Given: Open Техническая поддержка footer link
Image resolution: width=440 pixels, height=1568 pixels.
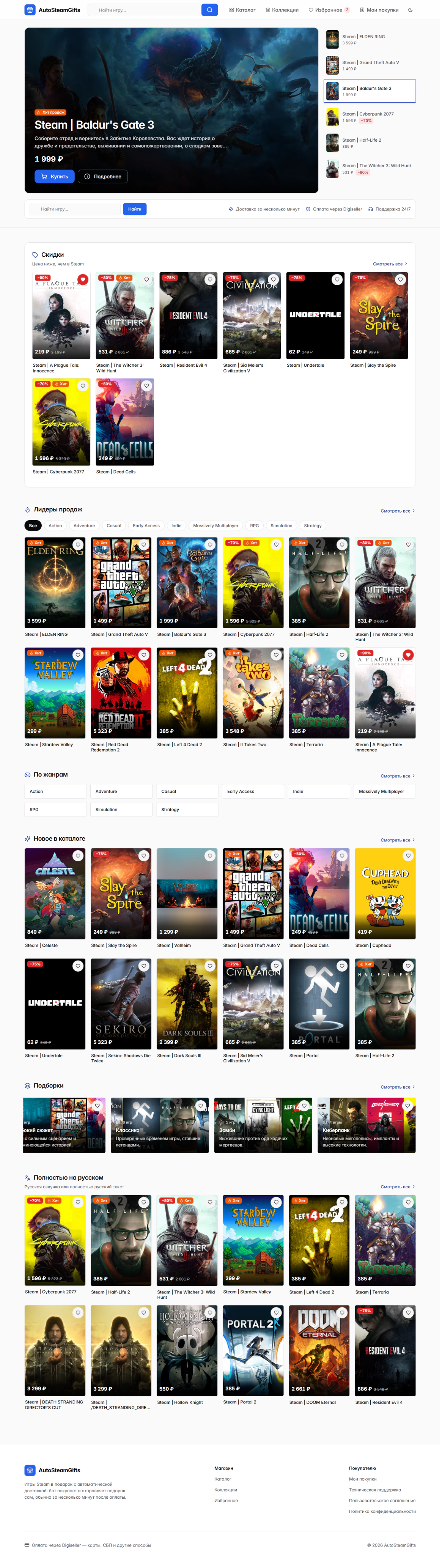Looking at the screenshot, I should pyautogui.click(x=375, y=1490).
